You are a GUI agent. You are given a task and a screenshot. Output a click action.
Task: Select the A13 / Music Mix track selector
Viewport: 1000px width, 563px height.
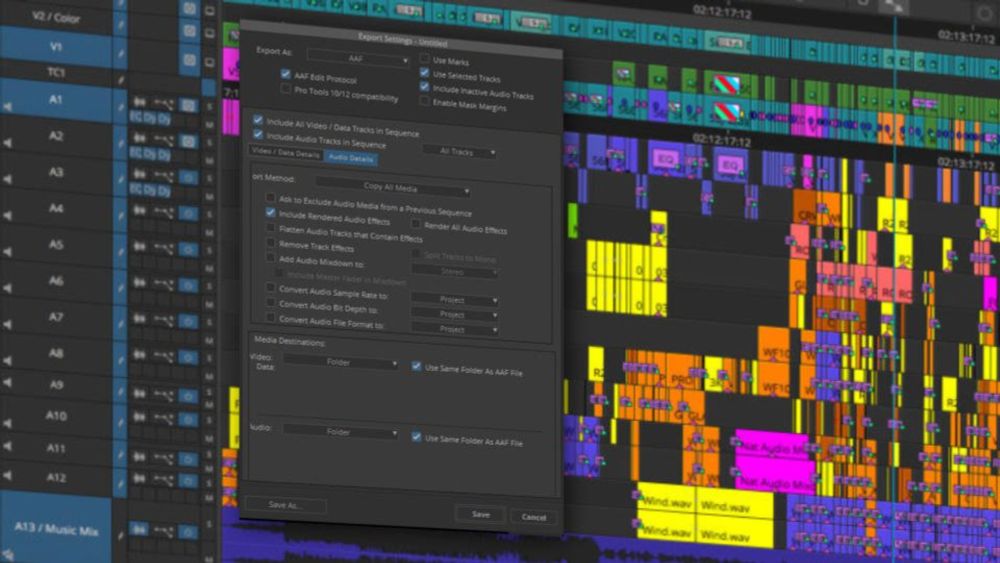point(56,529)
